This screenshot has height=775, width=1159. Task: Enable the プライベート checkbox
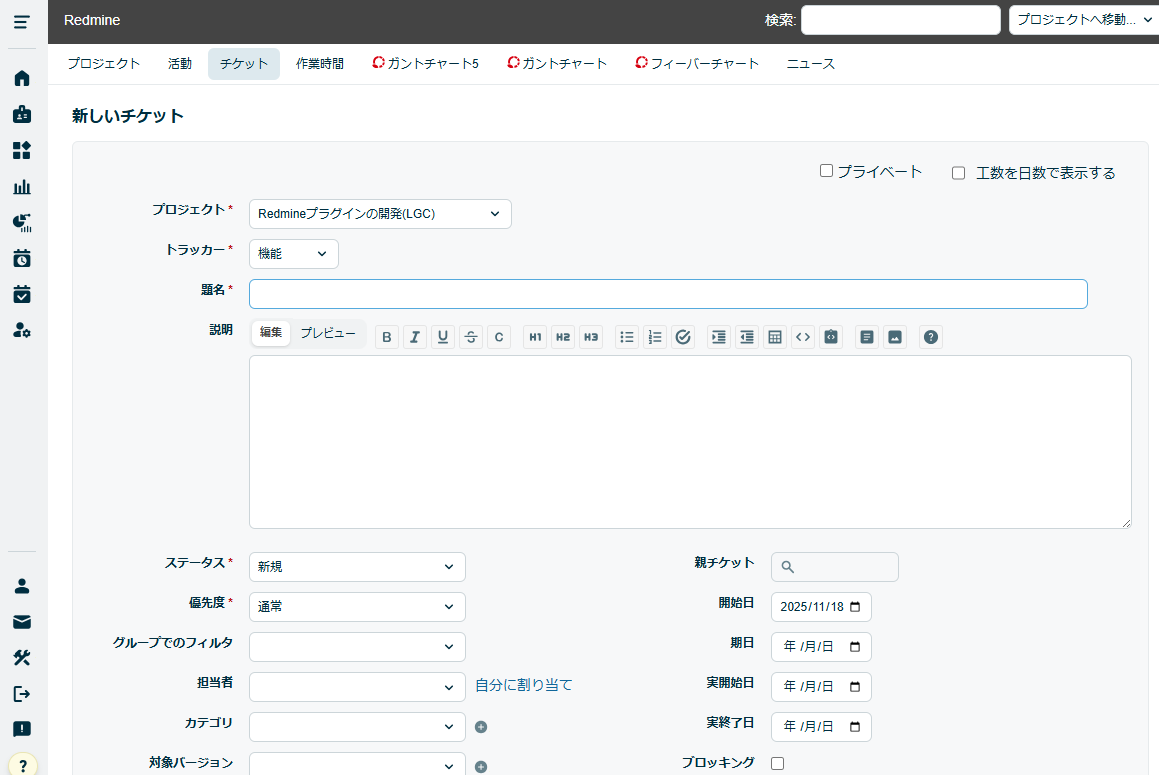click(826, 171)
